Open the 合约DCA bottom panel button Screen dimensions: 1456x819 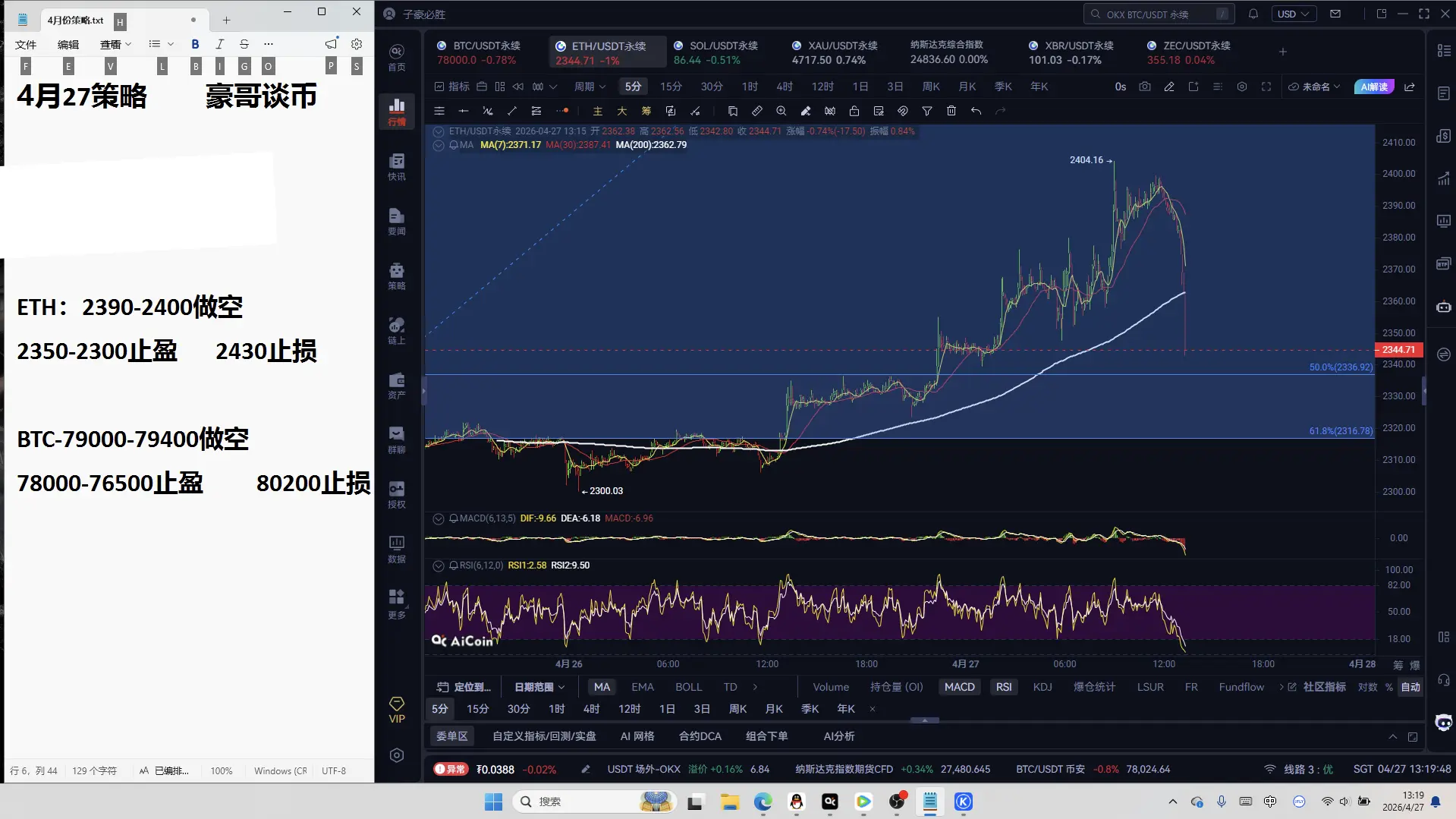(x=700, y=736)
